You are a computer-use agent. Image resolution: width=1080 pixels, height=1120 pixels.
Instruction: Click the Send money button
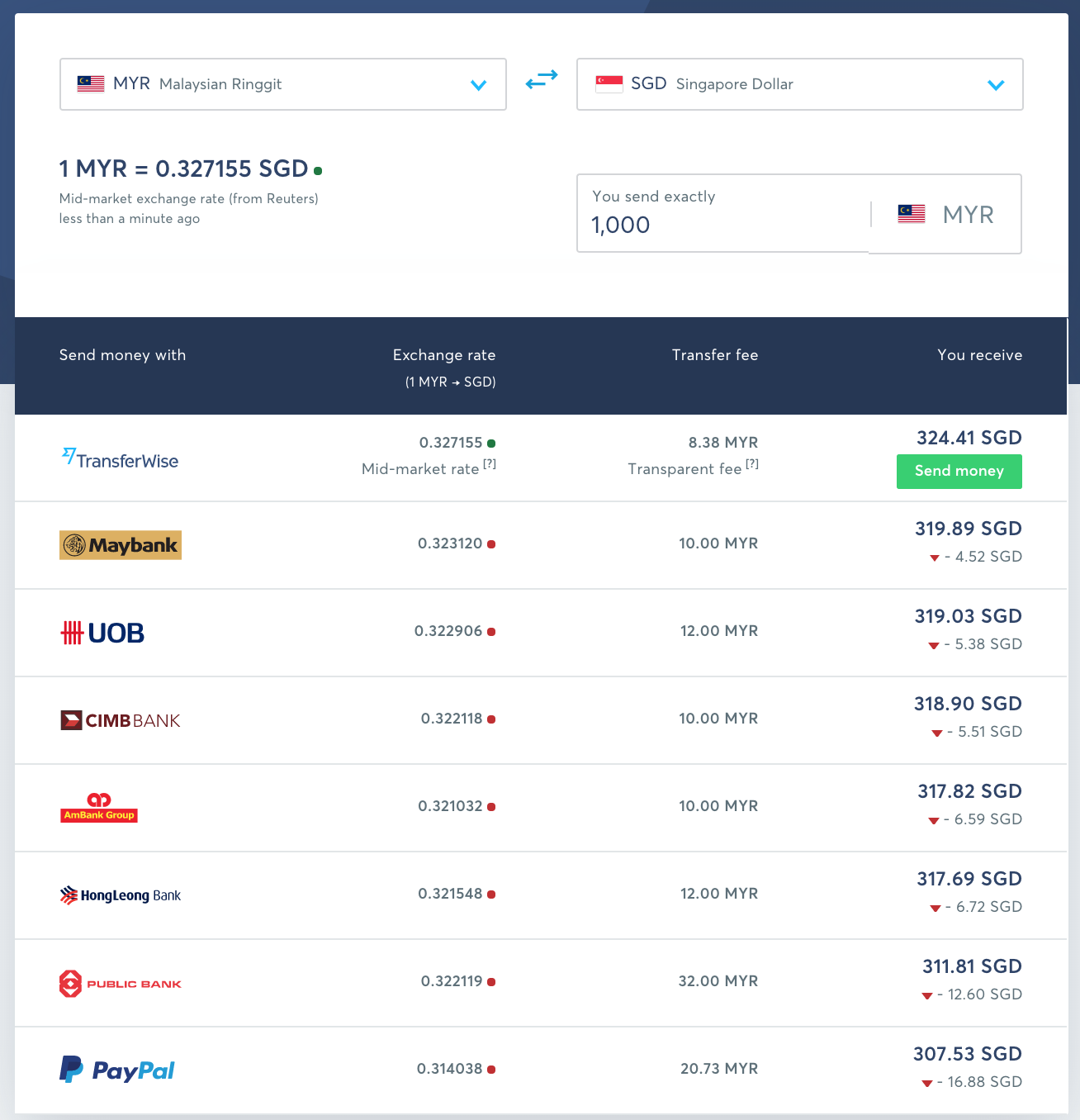click(x=959, y=472)
